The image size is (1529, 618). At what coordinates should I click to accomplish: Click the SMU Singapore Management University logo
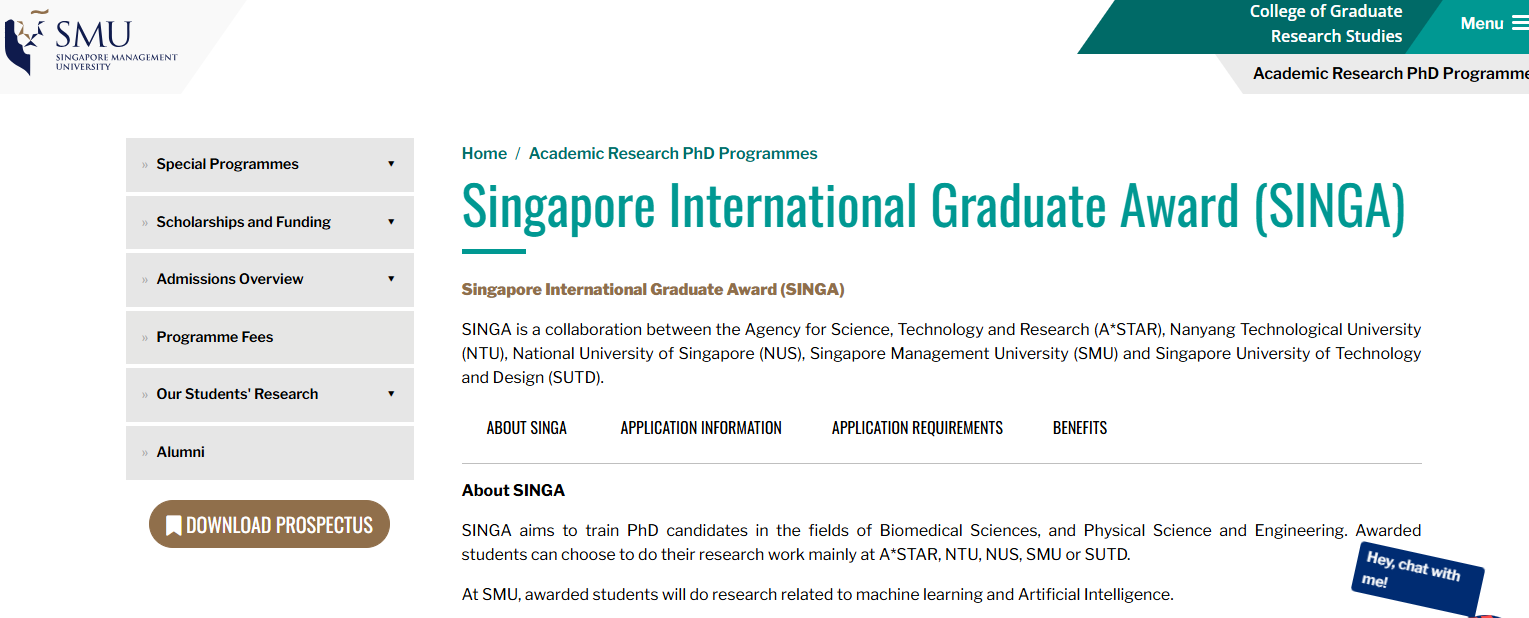tap(91, 41)
